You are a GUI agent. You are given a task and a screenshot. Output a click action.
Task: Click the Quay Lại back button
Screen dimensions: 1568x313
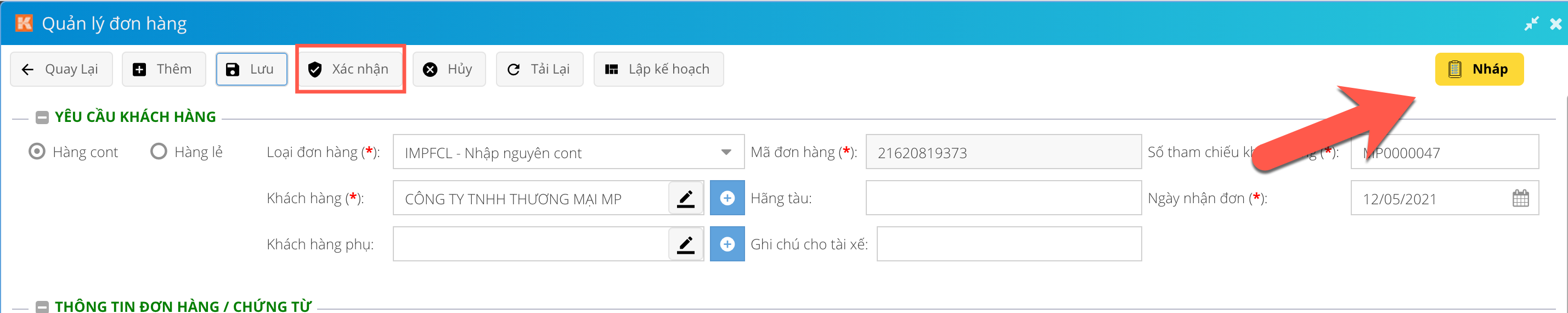pos(61,69)
